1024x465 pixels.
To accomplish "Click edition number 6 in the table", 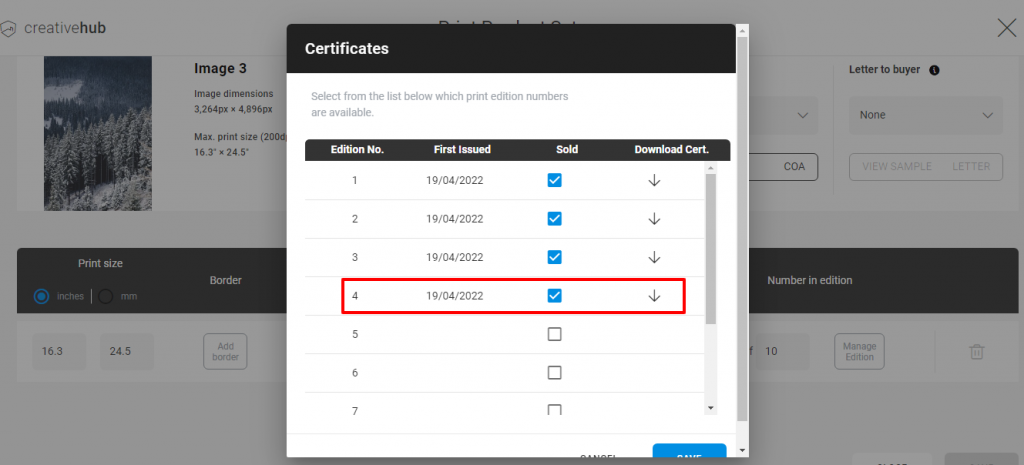I will pyautogui.click(x=355, y=372).
